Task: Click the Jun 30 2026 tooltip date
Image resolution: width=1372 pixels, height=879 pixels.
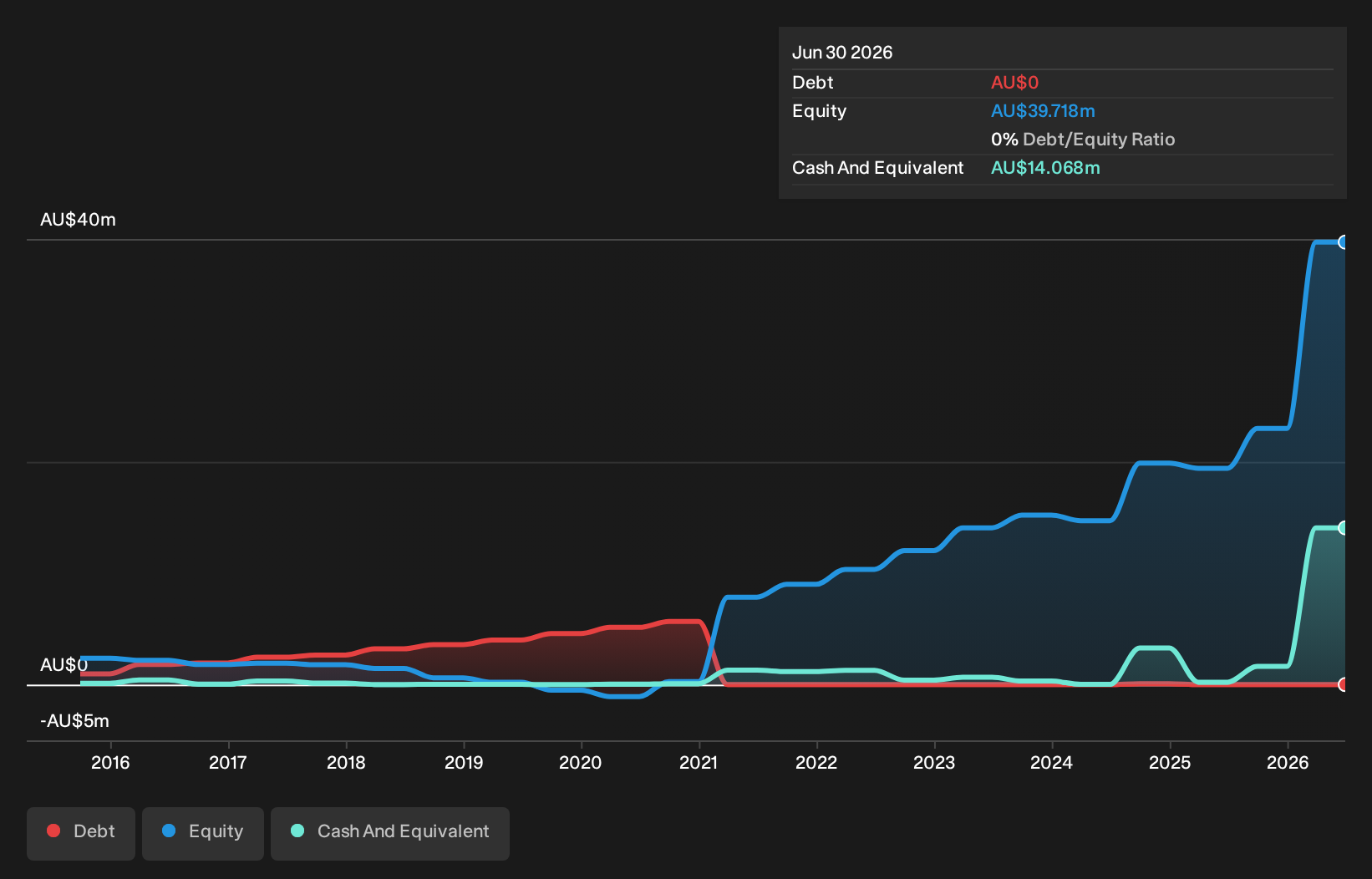Action: [842, 53]
